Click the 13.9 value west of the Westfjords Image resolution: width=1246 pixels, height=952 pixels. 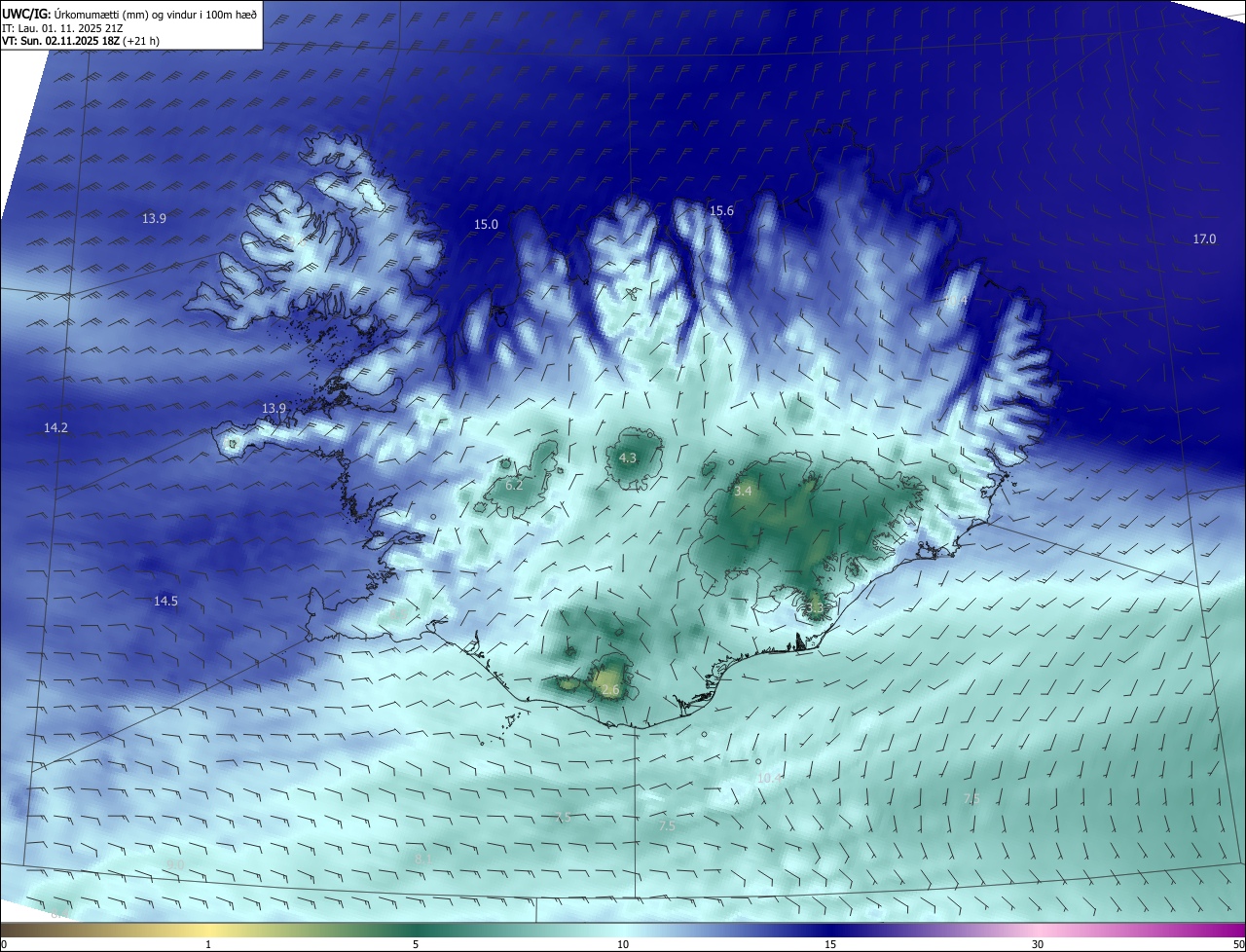point(154,219)
